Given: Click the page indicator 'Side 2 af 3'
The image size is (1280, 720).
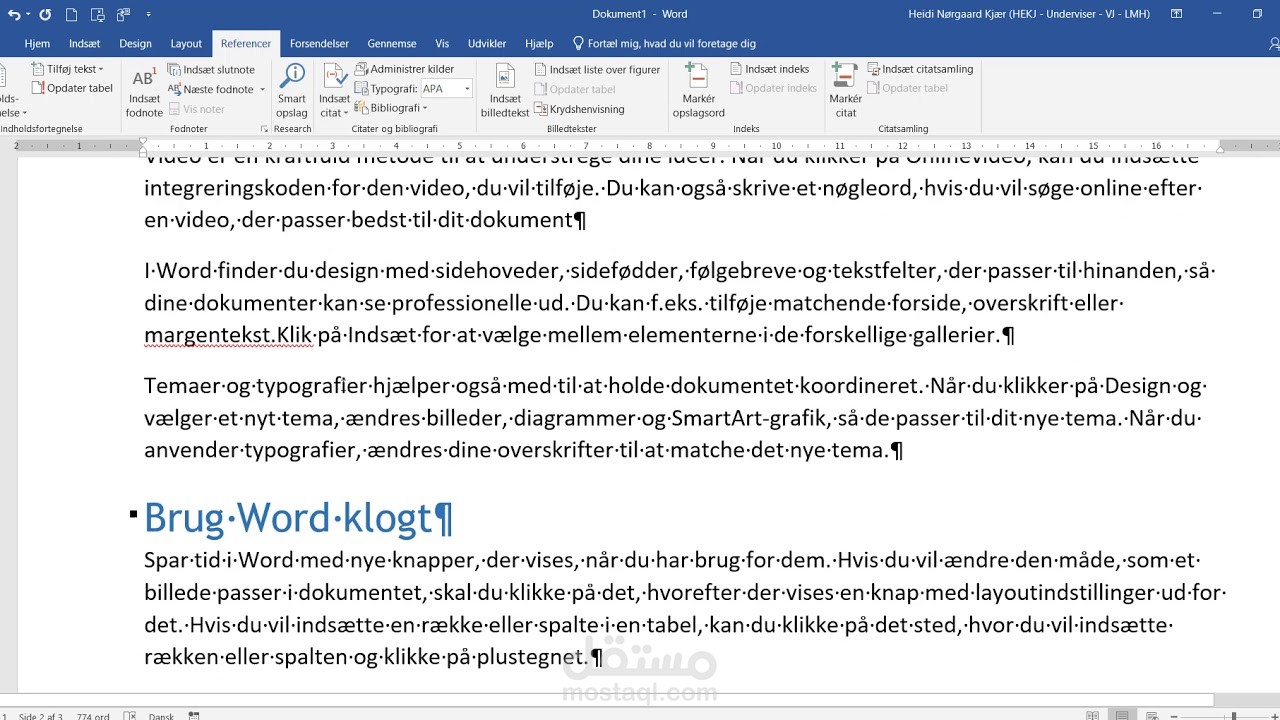Looking at the screenshot, I should tap(41, 716).
